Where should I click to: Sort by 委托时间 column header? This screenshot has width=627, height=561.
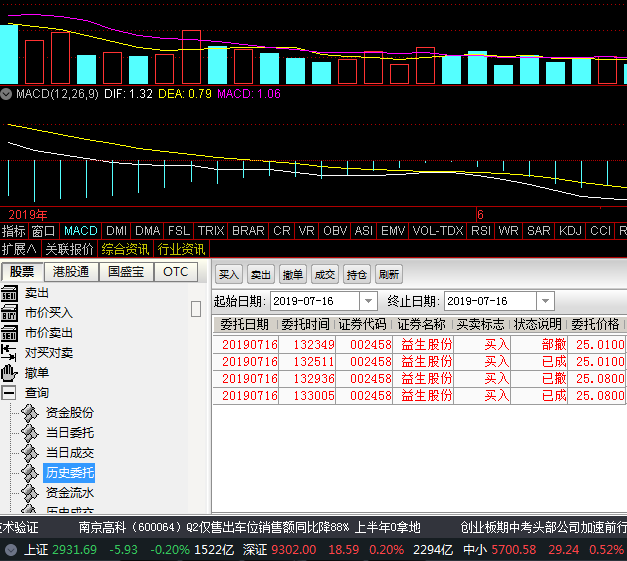(306, 324)
